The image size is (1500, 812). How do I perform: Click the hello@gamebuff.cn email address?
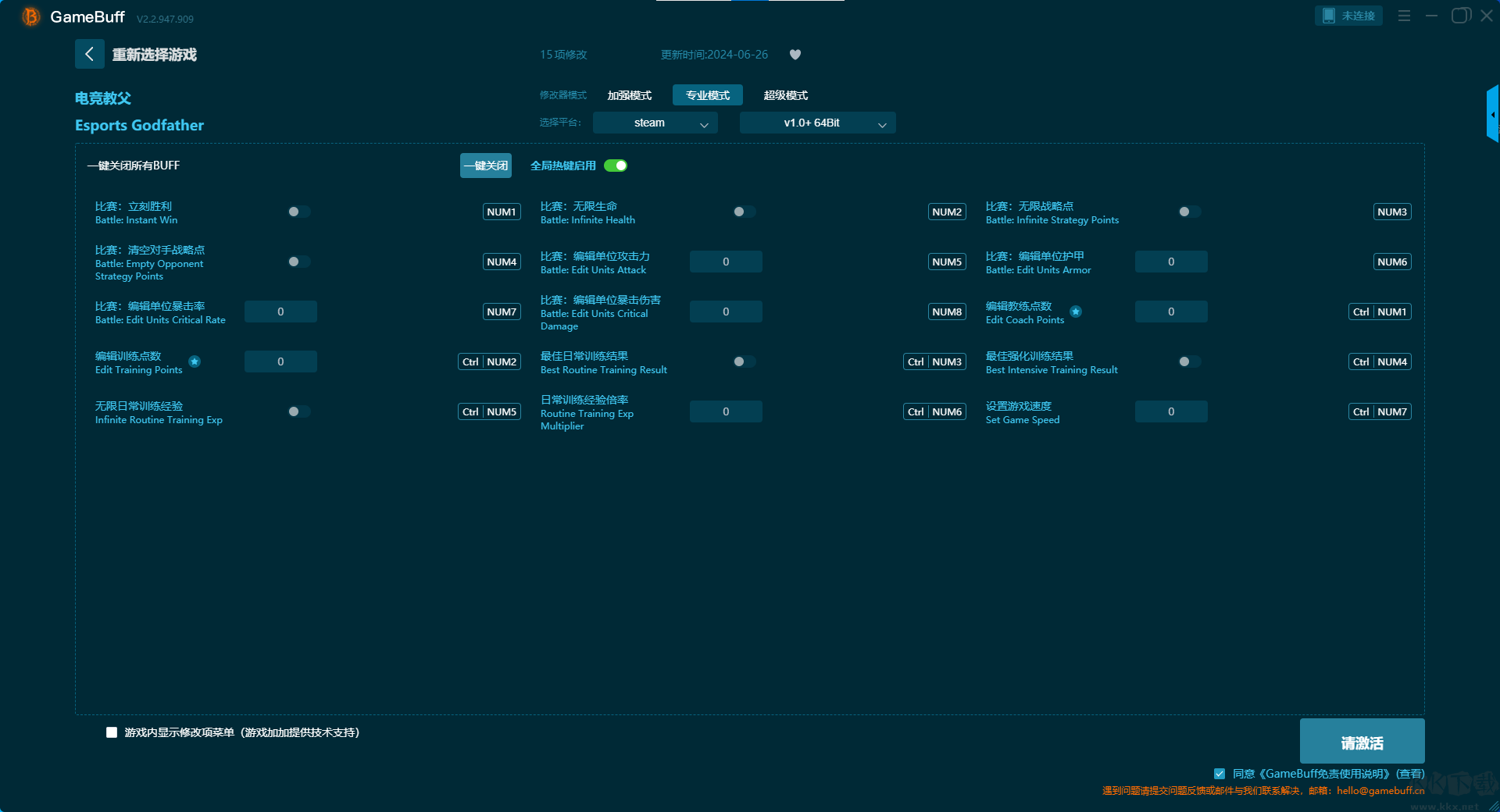coord(1380,791)
